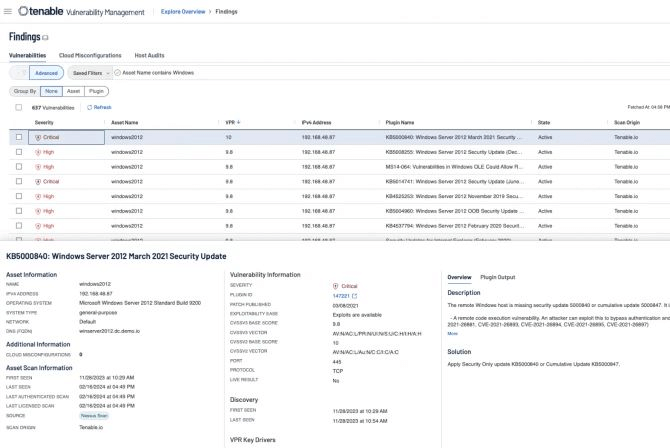670x448 pixels.
Task: Open the Plugin Output tab
Action: (498, 277)
